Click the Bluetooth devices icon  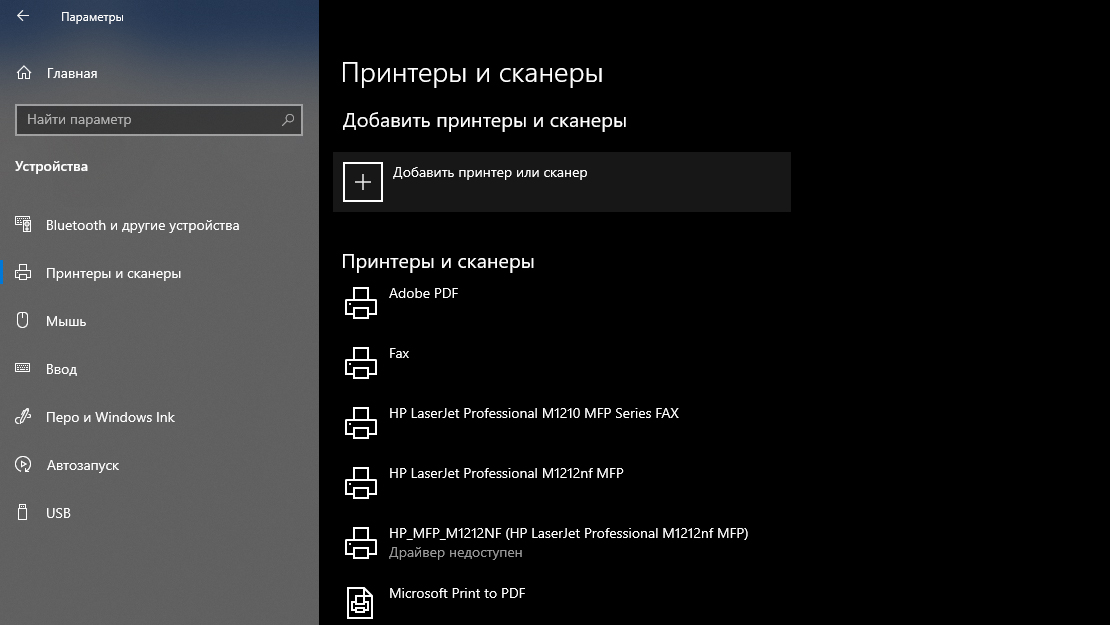click(23, 224)
